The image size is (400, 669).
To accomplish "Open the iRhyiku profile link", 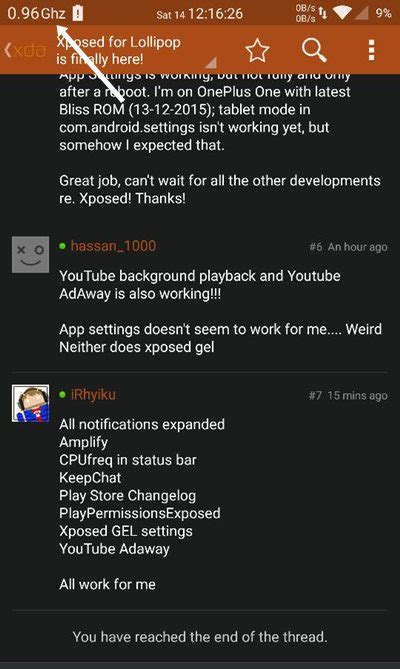I will click(93, 394).
